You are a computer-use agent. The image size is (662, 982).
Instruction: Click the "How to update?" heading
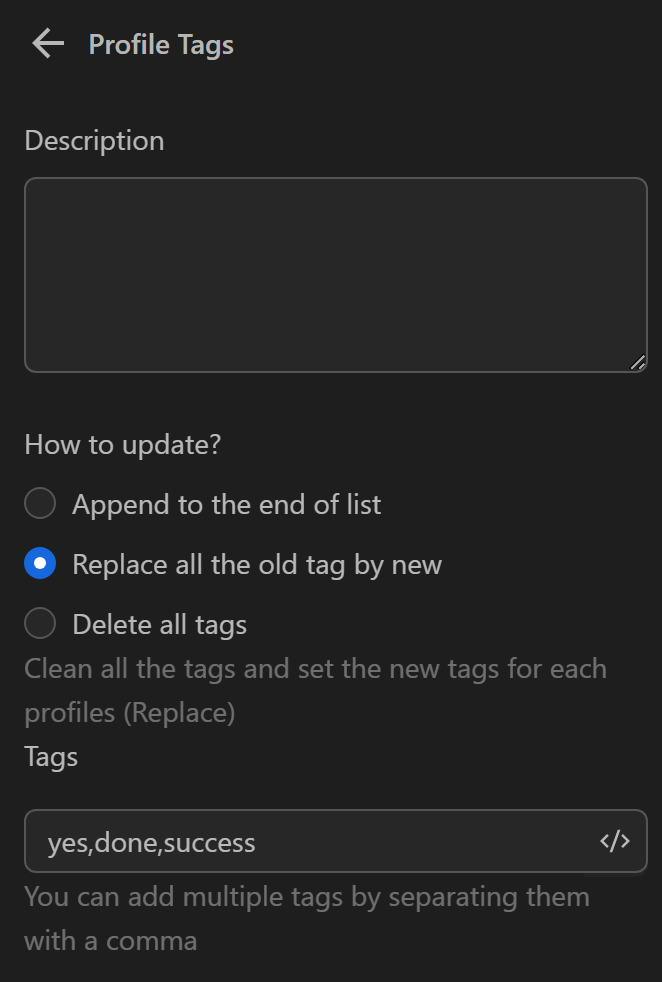pos(122,445)
